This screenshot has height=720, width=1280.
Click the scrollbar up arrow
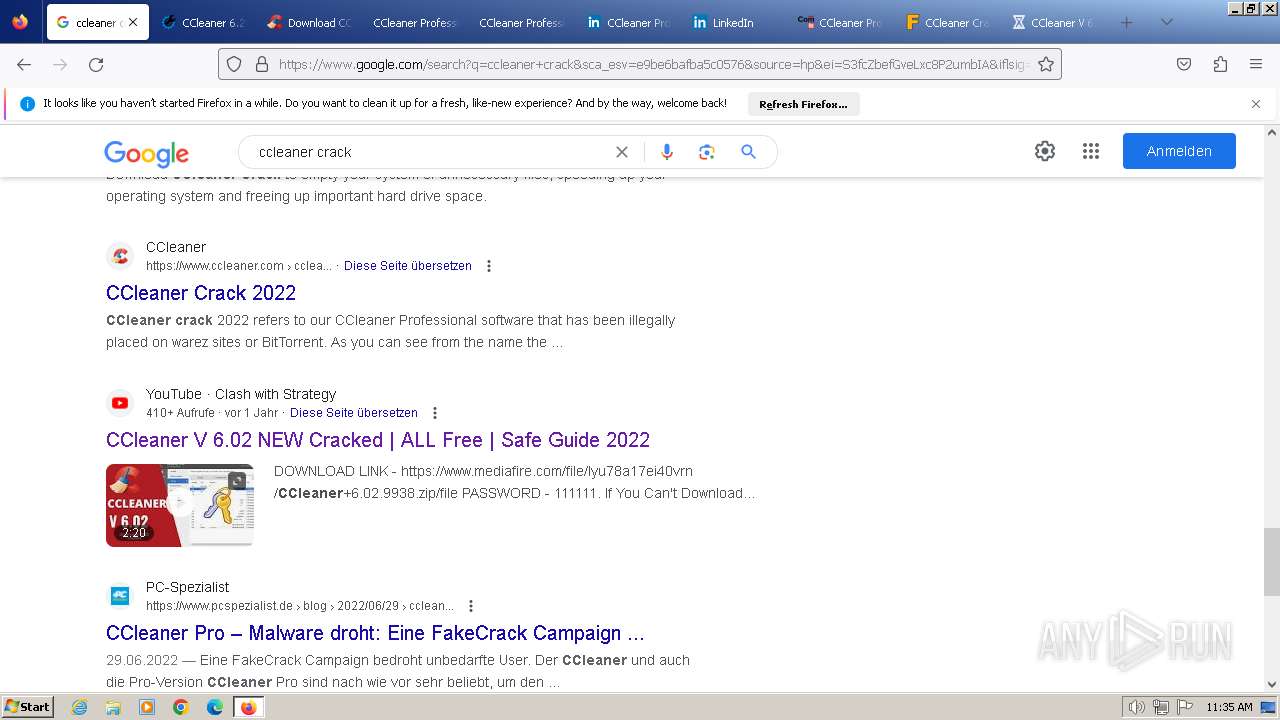(1272, 131)
